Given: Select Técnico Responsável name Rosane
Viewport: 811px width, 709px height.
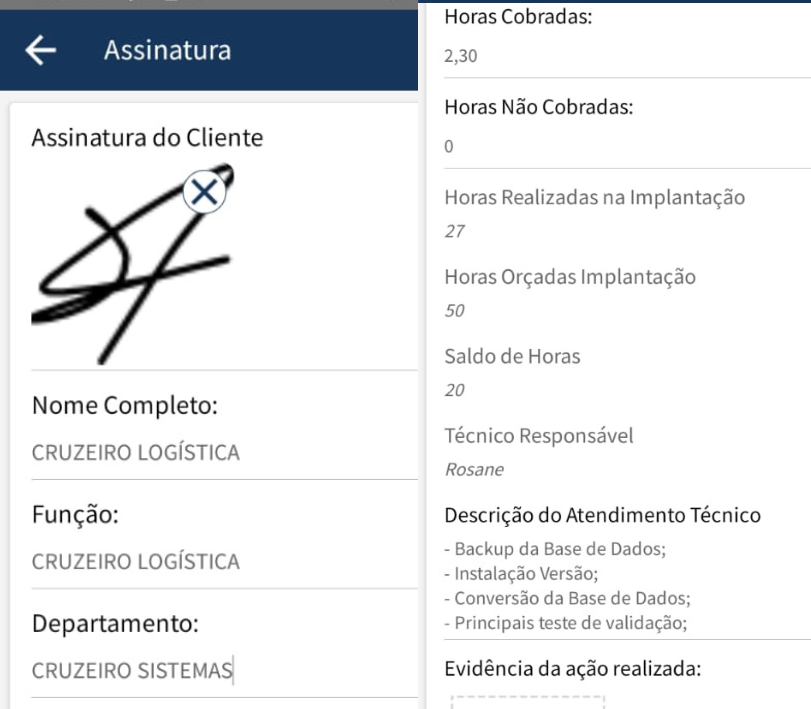Looking at the screenshot, I should [x=474, y=469].
